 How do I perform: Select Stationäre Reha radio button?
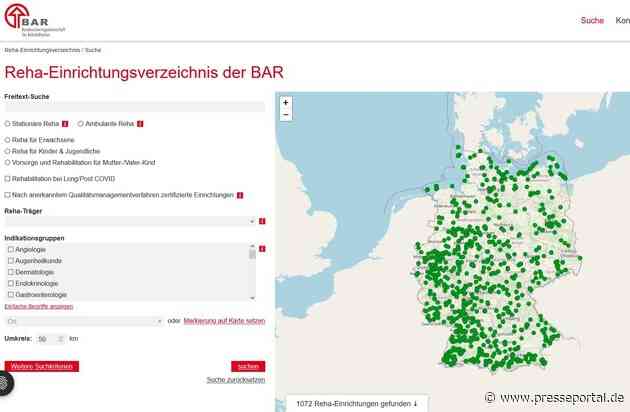click(7, 124)
